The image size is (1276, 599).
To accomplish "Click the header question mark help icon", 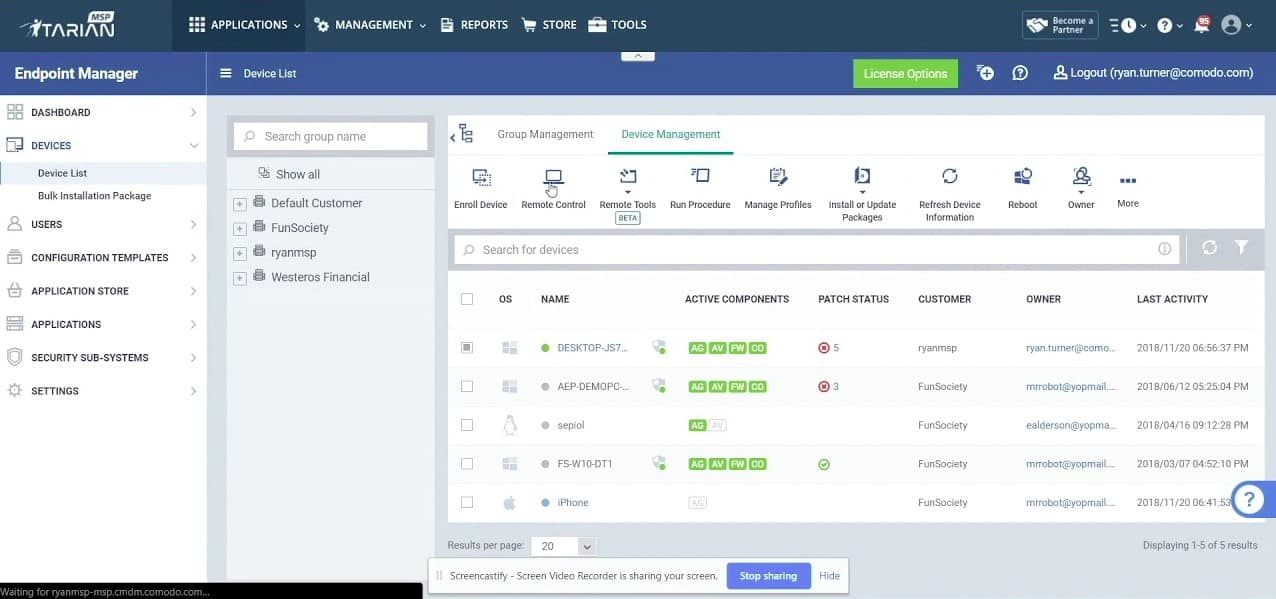I will coord(1165,25).
